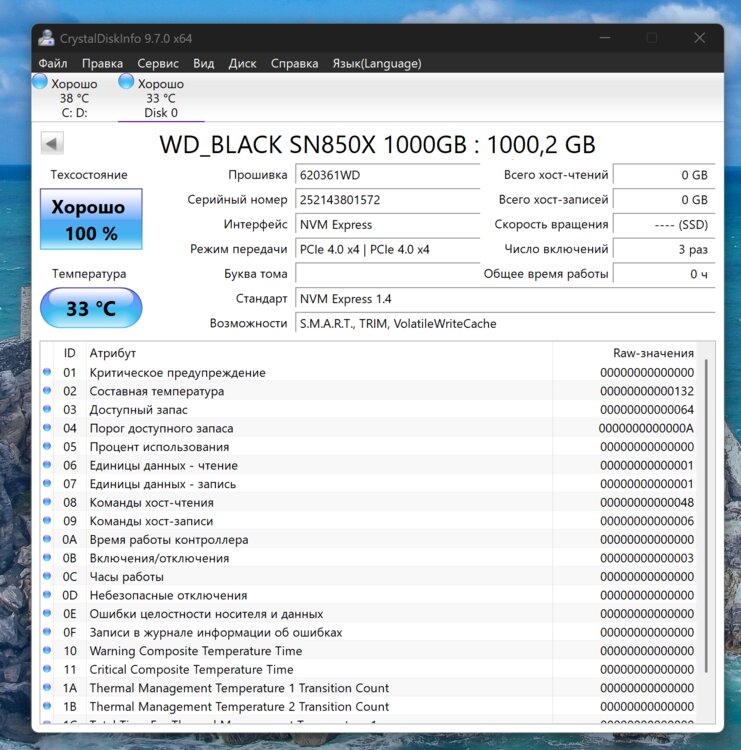Viewport: 741px width, 750px height.
Task: Select the Disk 0 status orb
Action: click(127, 83)
